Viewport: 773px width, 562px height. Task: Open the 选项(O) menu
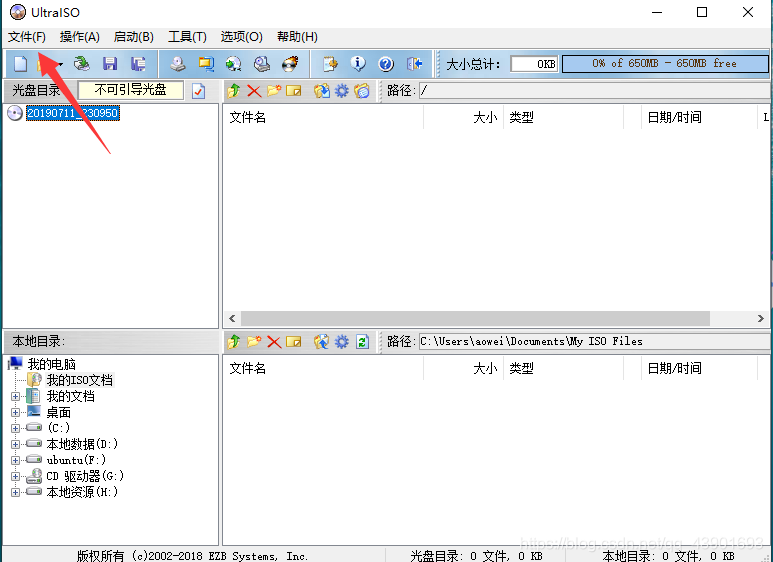tap(242, 37)
